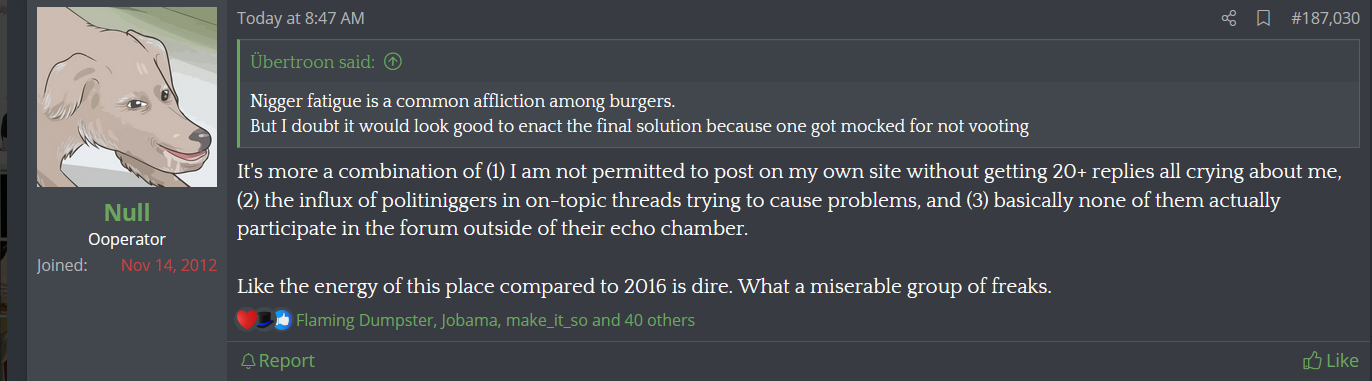Bookmark this post with the bookmark icon
1372x381 pixels.
click(x=1263, y=18)
